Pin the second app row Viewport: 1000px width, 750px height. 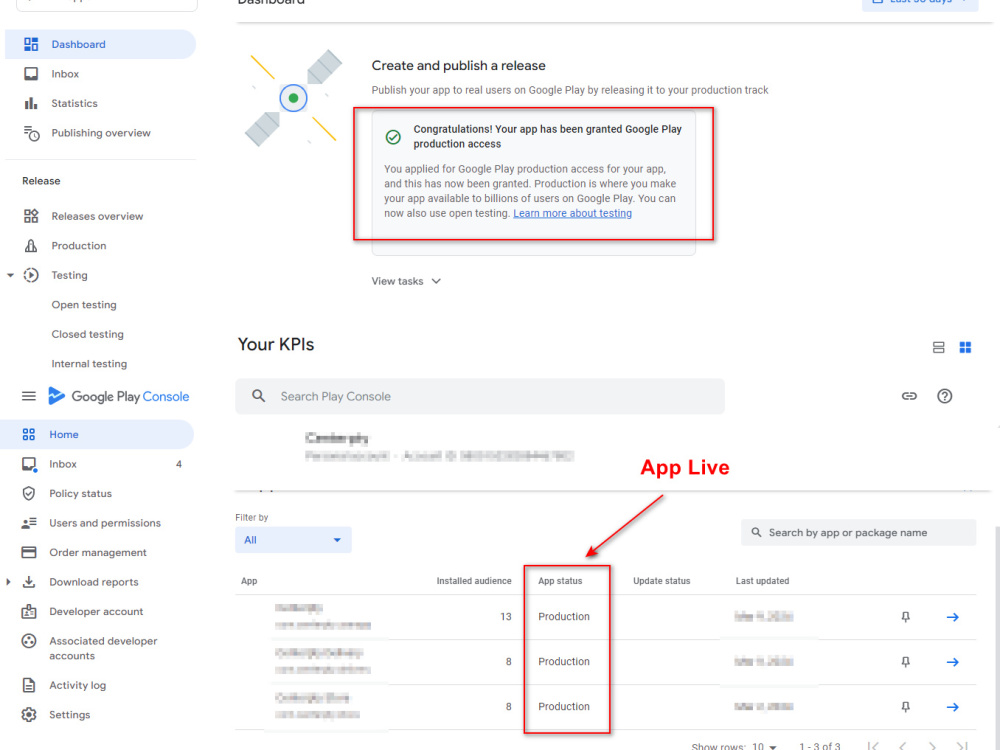tap(905, 662)
